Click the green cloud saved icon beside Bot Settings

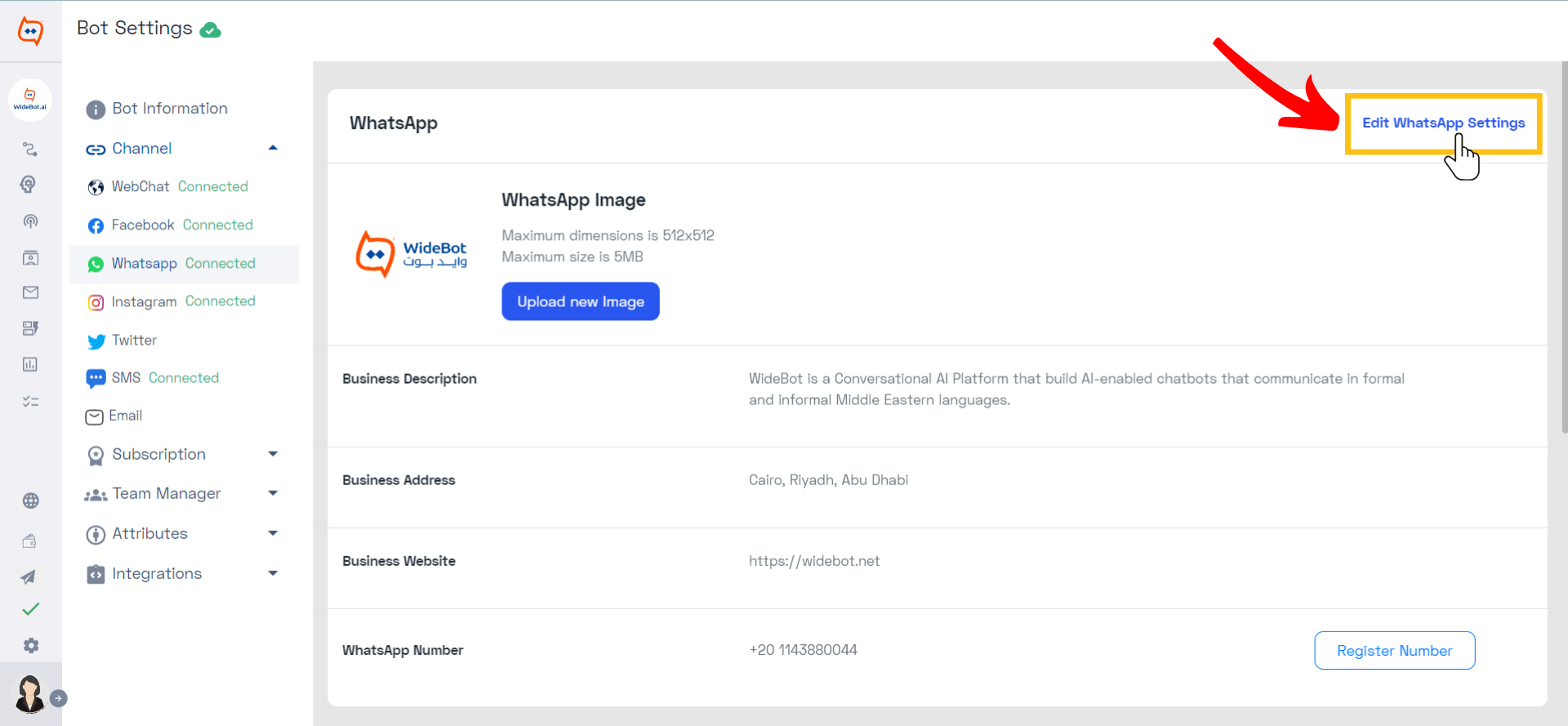[x=211, y=30]
